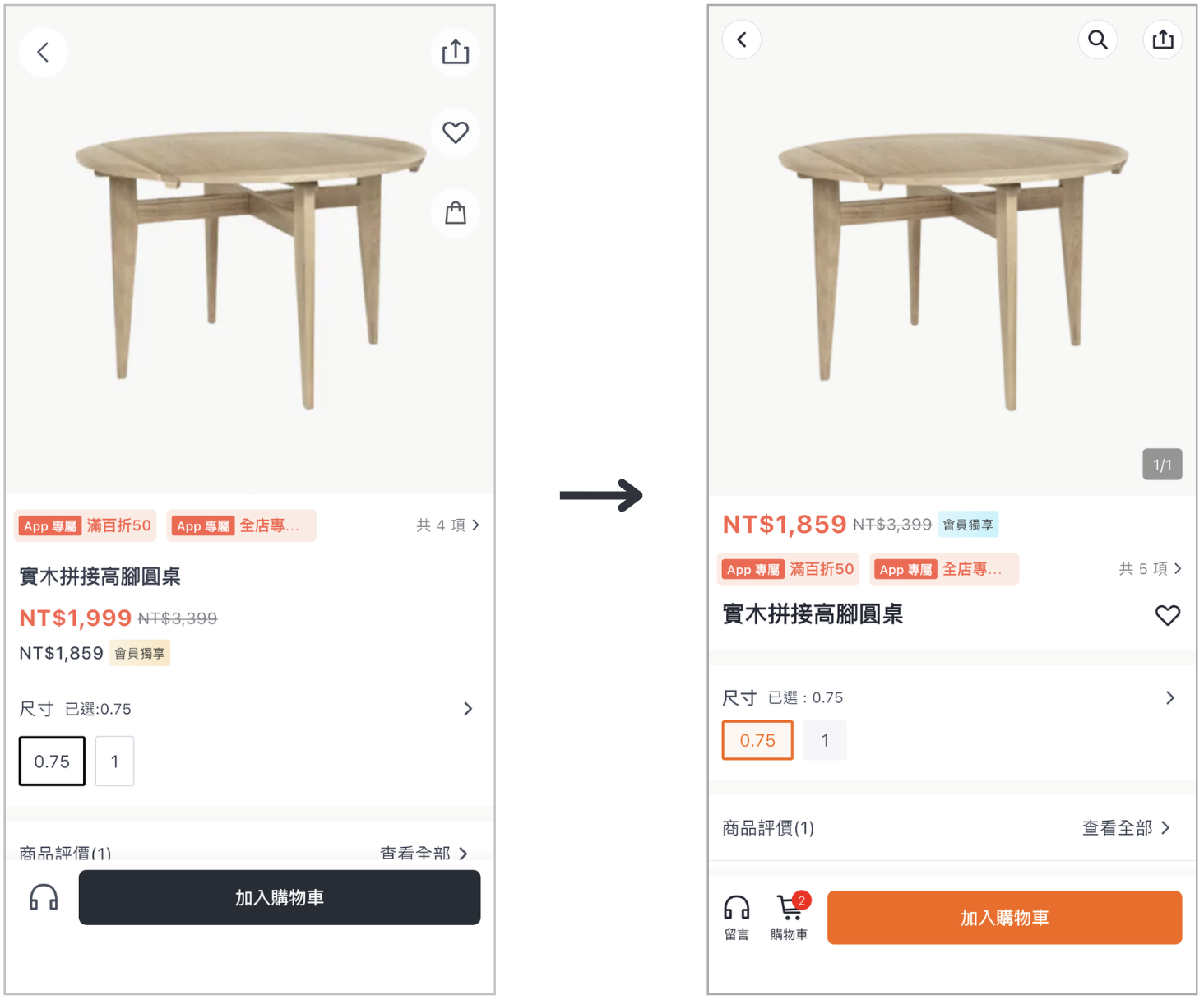Open the shopping bag icon on left screen
Screen dimensions: 1204x1000
pyautogui.click(x=456, y=213)
